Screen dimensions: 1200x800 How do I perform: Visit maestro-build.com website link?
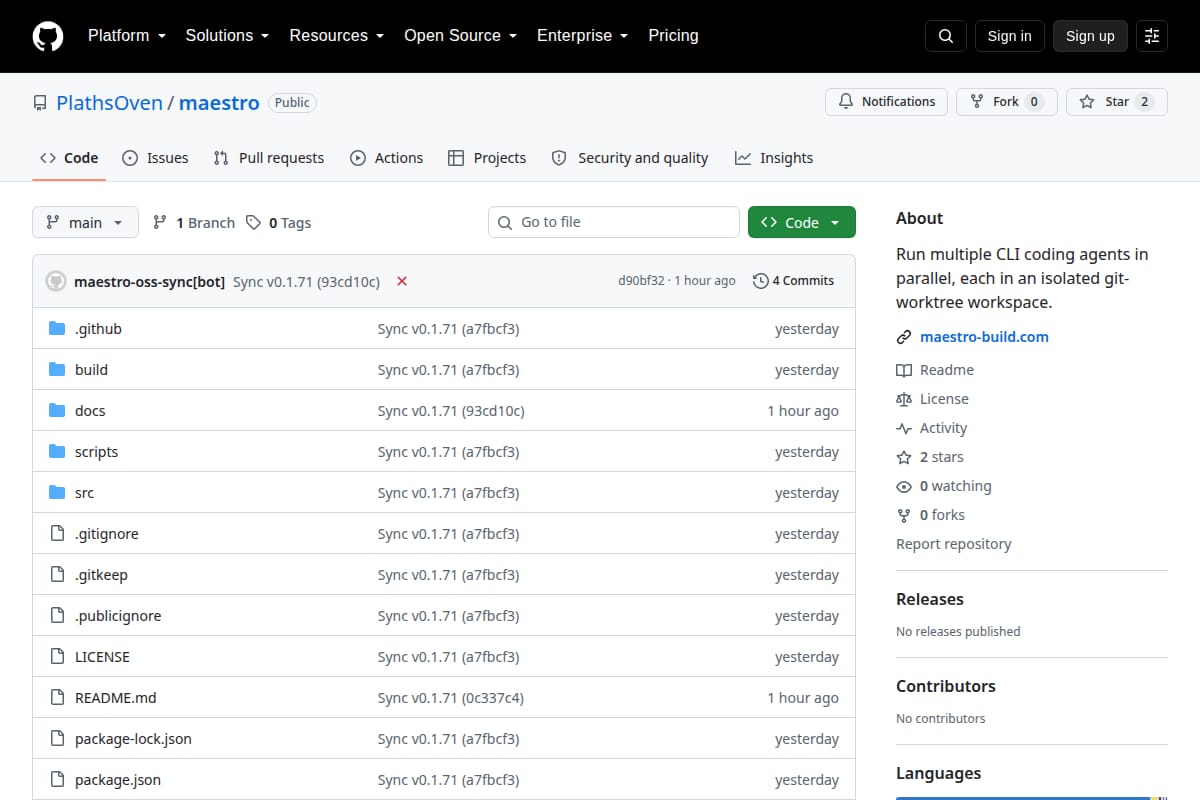(x=984, y=337)
